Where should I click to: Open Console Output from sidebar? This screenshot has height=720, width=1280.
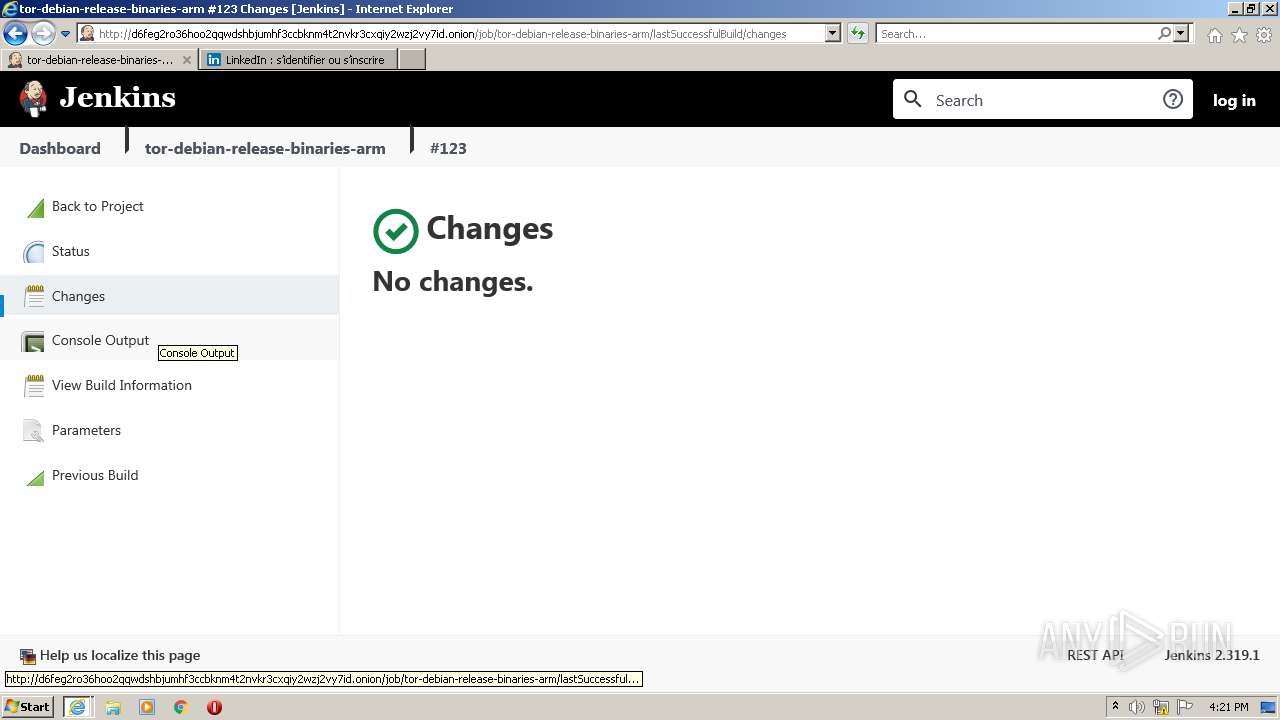(100, 340)
